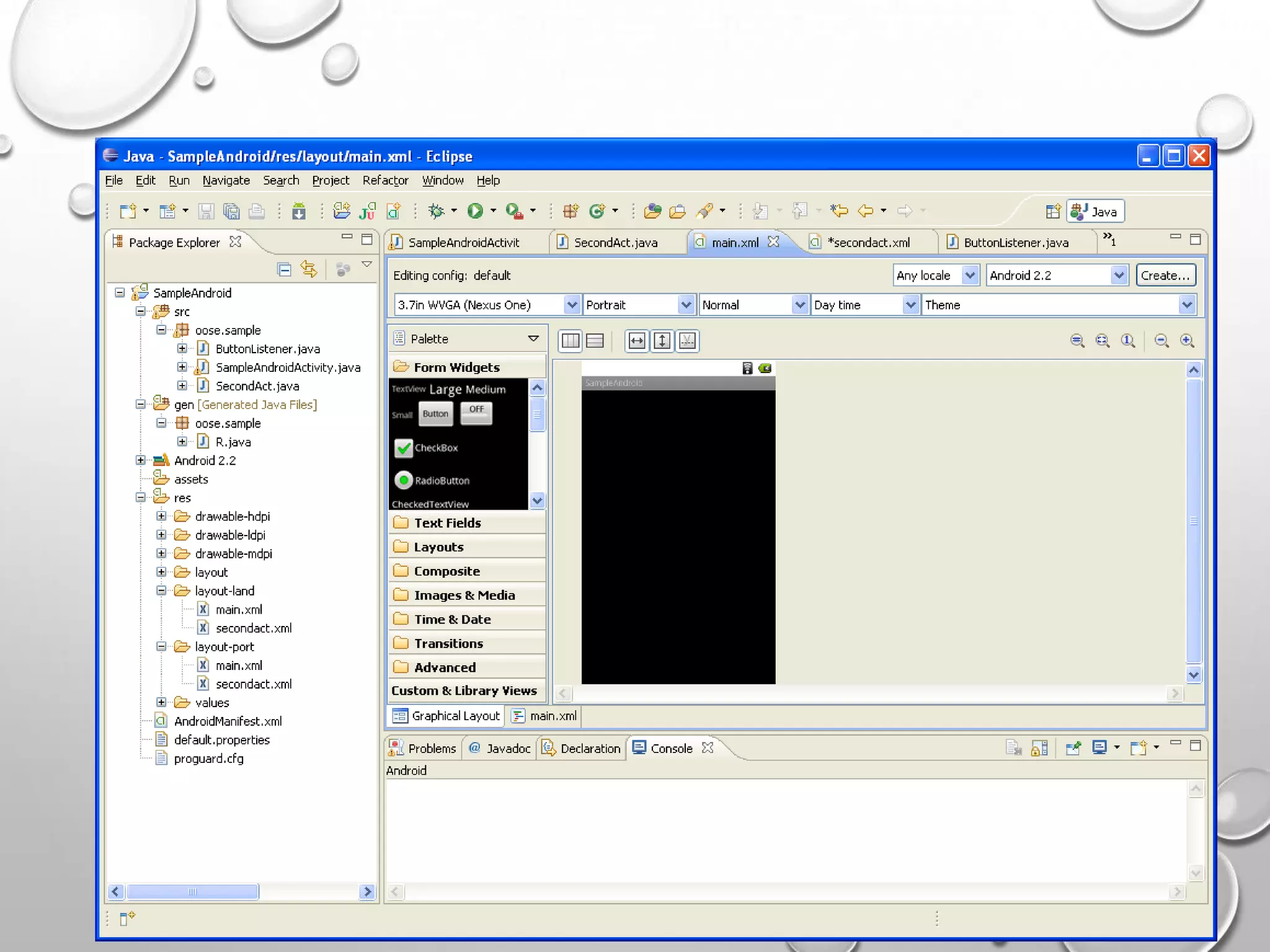Click the Print icon in main toolbar

(257, 211)
